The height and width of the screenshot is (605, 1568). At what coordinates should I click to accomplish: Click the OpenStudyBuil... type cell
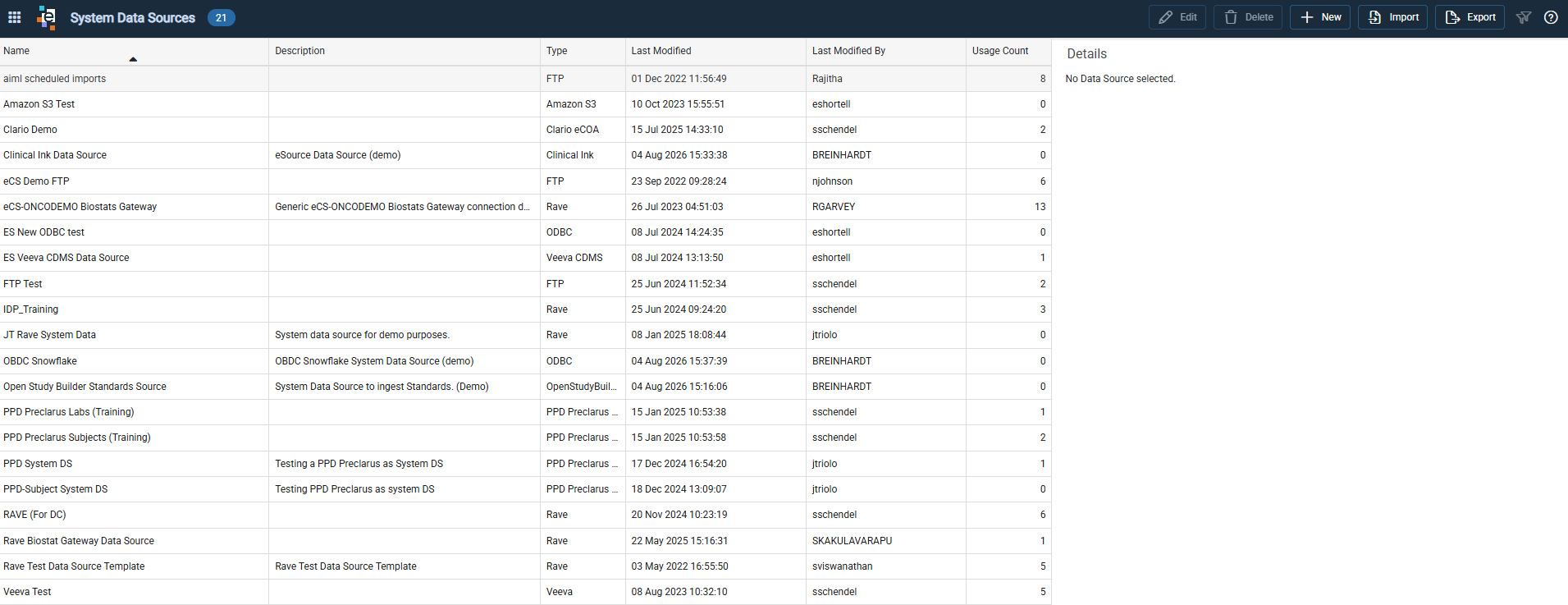(x=582, y=387)
